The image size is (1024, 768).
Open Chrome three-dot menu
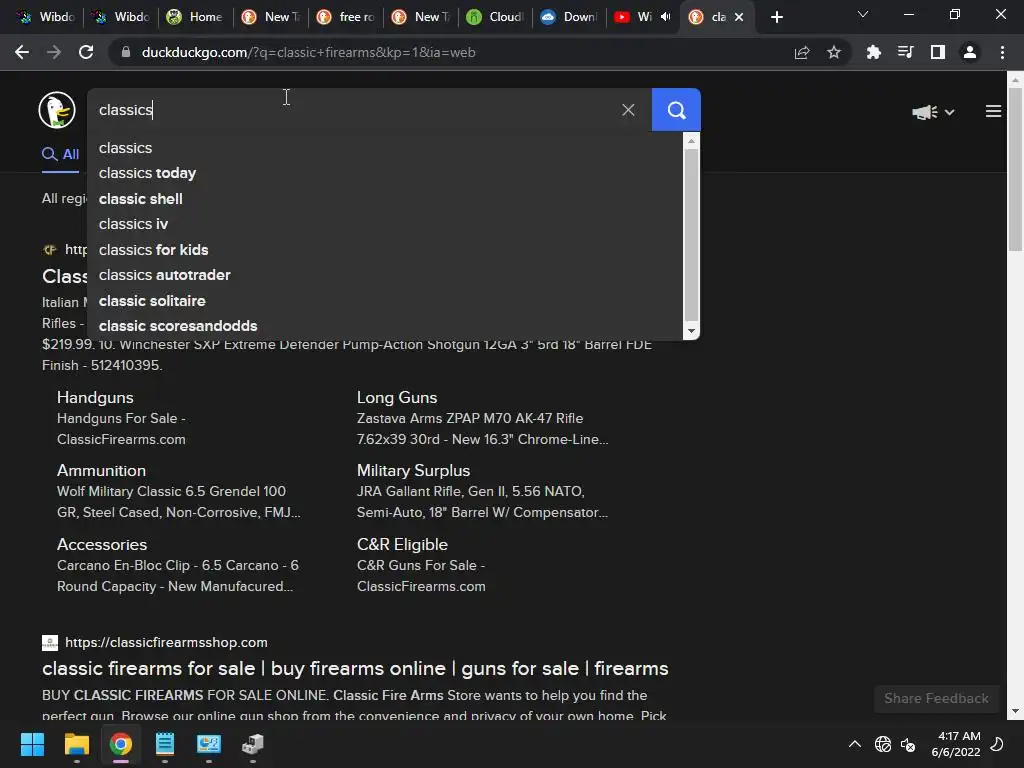[x=1002, y=52]
